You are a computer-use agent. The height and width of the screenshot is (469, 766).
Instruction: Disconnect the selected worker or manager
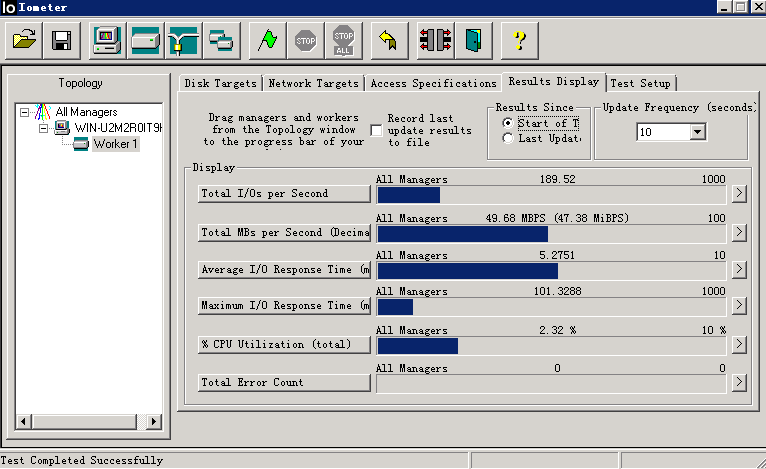coord(435,41)
